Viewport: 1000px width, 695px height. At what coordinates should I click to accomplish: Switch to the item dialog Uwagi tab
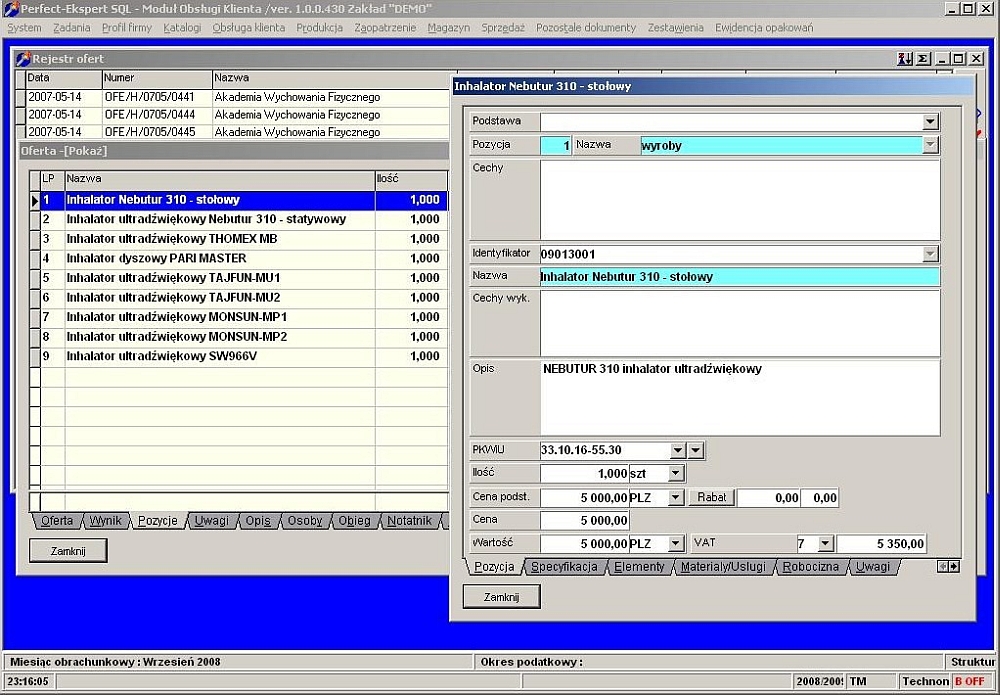pyautogui.click(x=872, y=567)
